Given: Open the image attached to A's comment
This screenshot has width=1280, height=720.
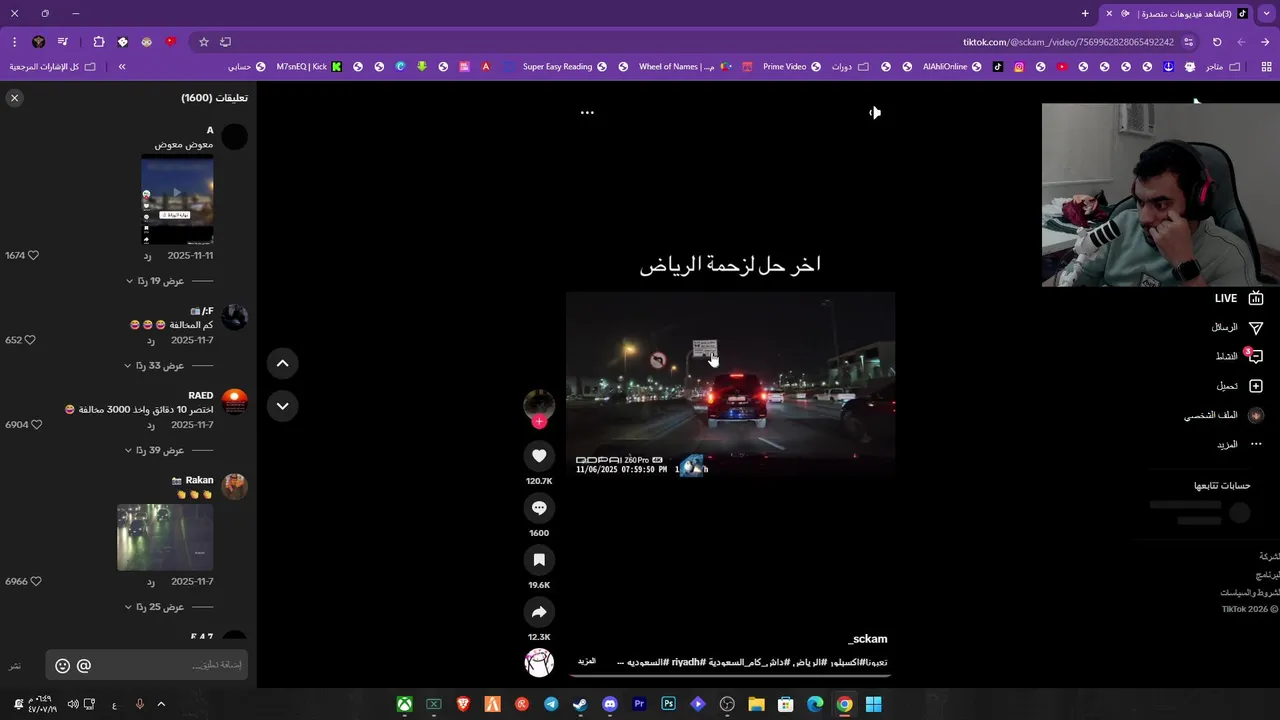Looking at the screenshot, I should click(177, 200).
